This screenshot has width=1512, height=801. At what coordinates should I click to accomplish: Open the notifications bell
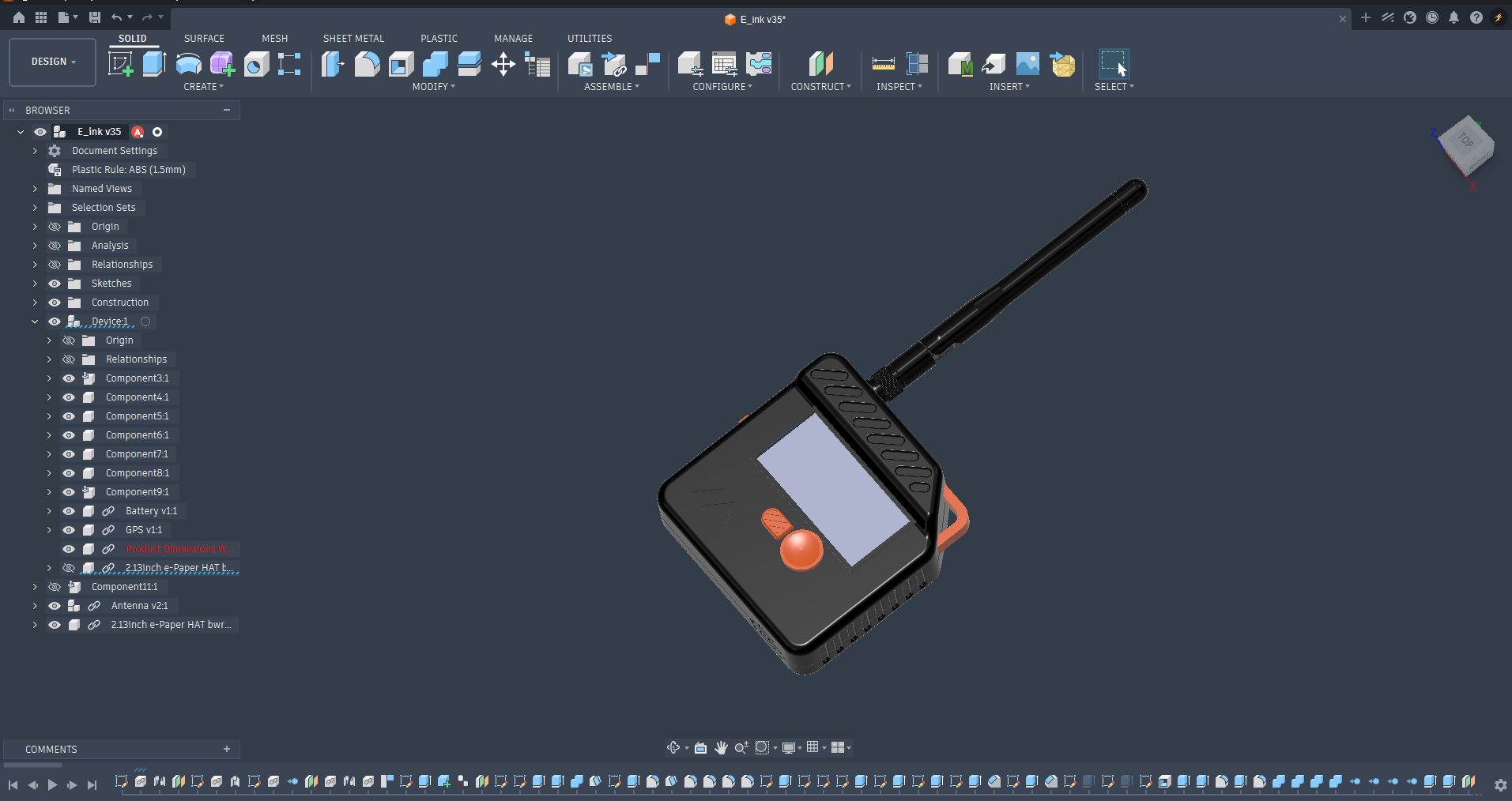(x=1454, y=17)
